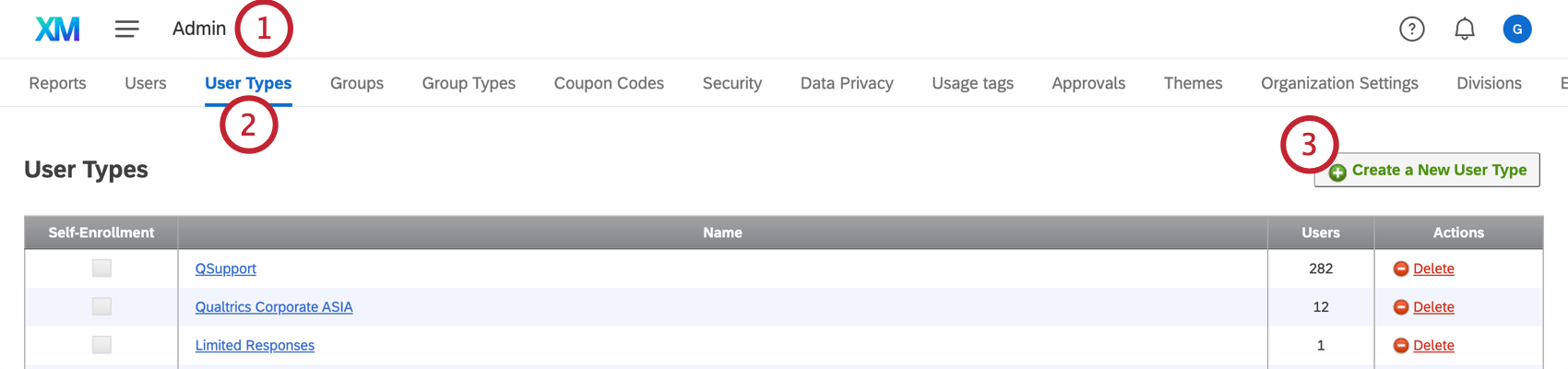Toggle Self-Enrollment checkbox for QSupport

(x=101, y=268)
